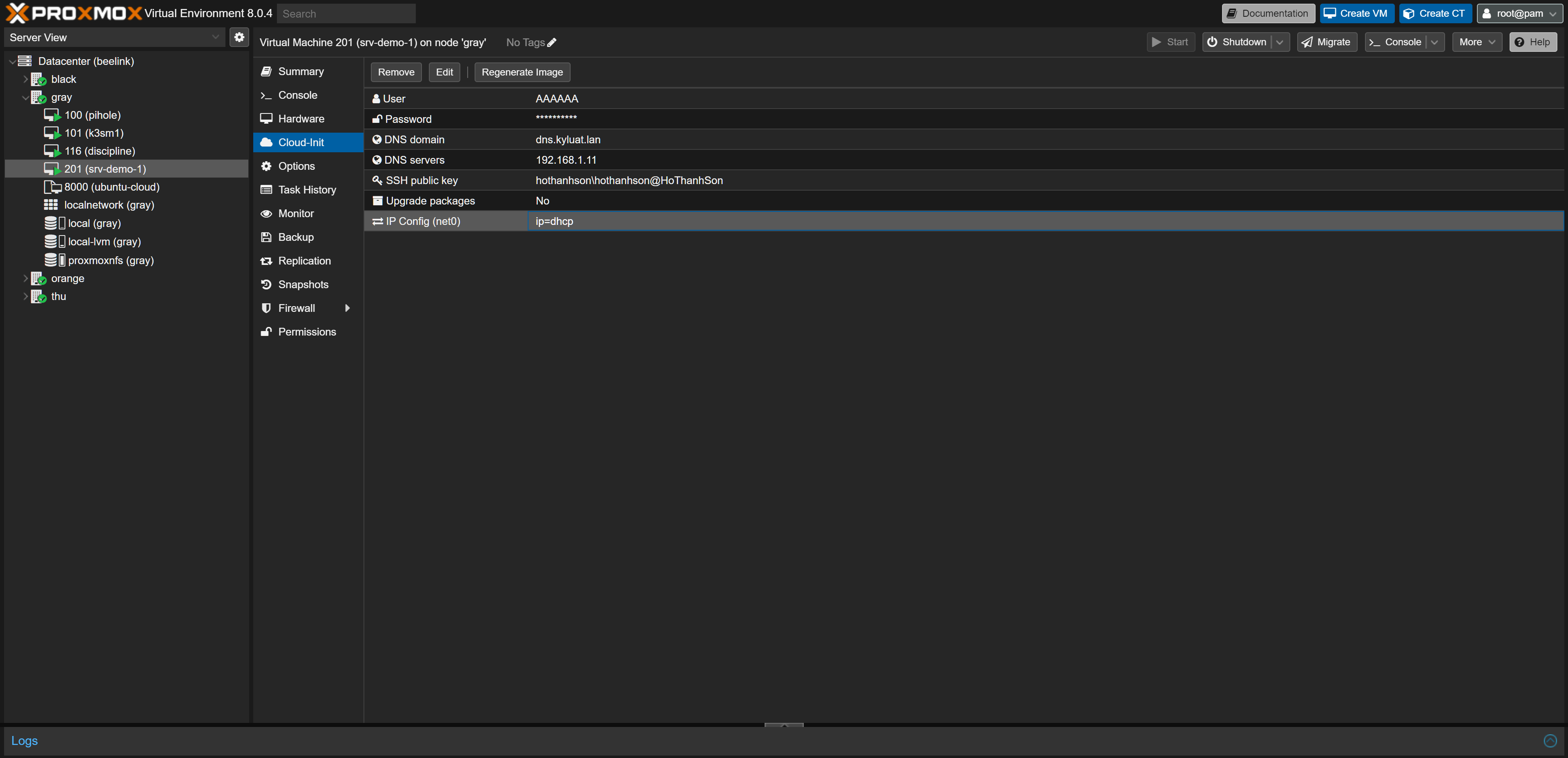Select the IP Config (net0) row
Image resolution: width=1568 pixels, height=758 pixels.
click(x=964, y=221)
